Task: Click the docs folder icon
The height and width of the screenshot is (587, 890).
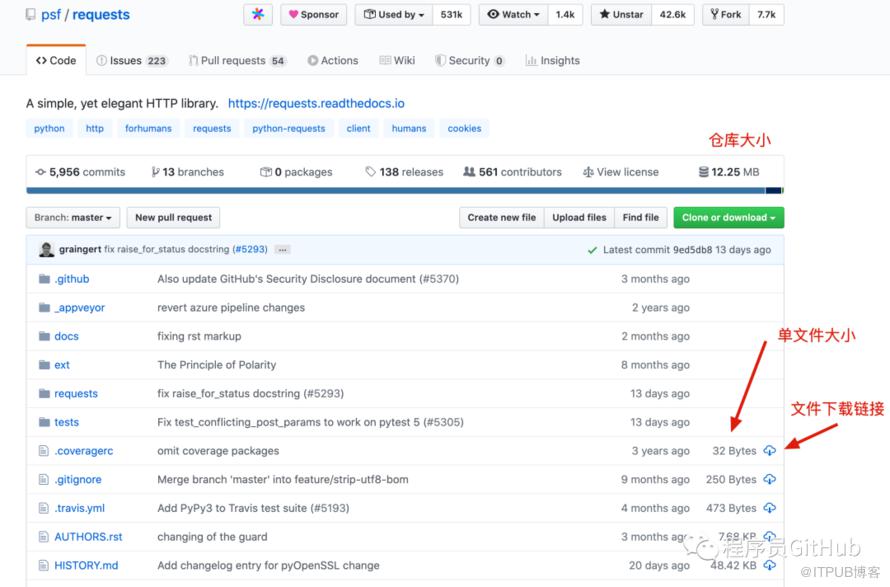Action: pos(44,336)
